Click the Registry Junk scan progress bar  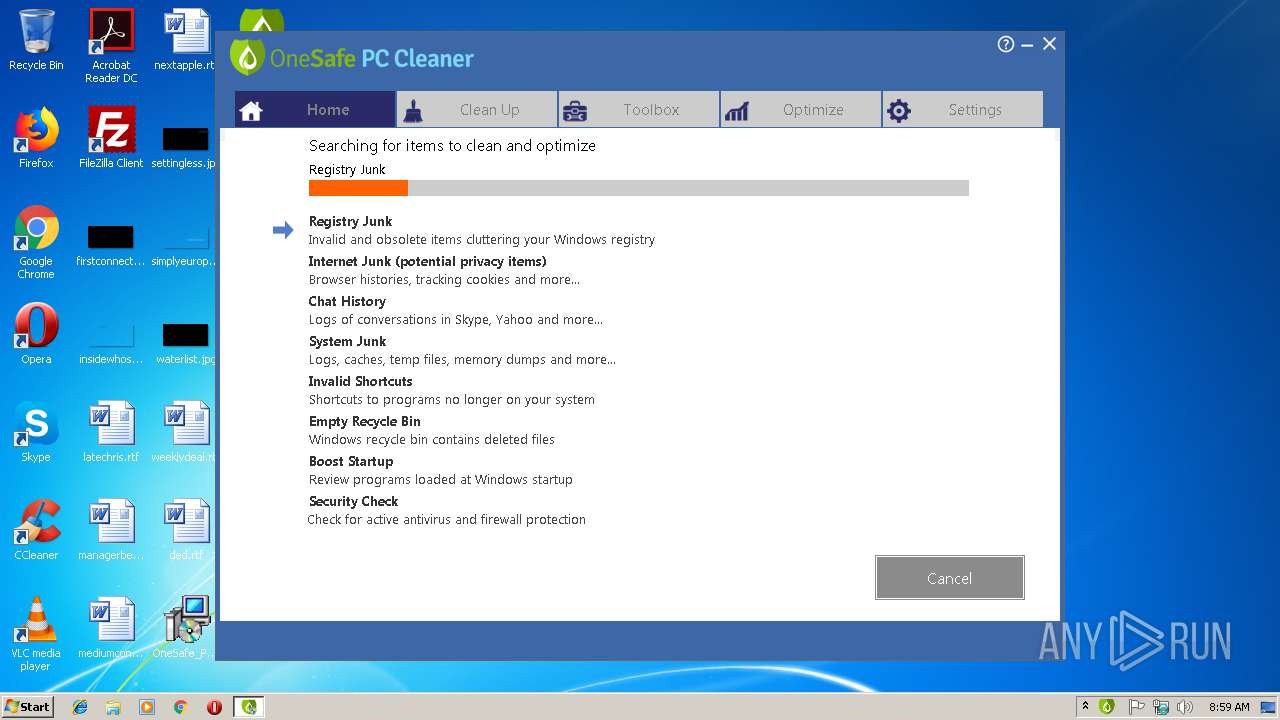(639, 188)
